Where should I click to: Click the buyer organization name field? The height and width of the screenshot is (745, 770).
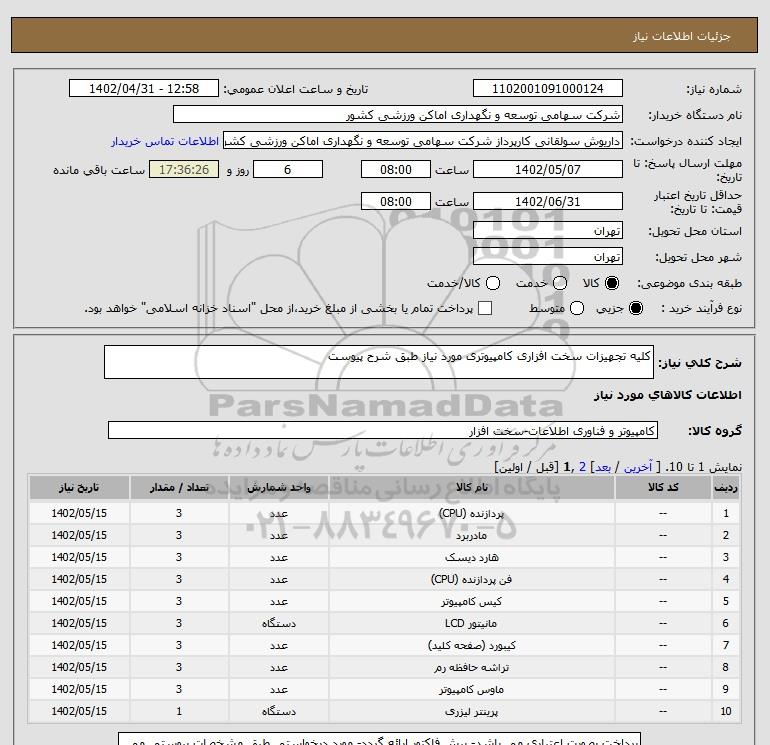[x=398, y=114]
